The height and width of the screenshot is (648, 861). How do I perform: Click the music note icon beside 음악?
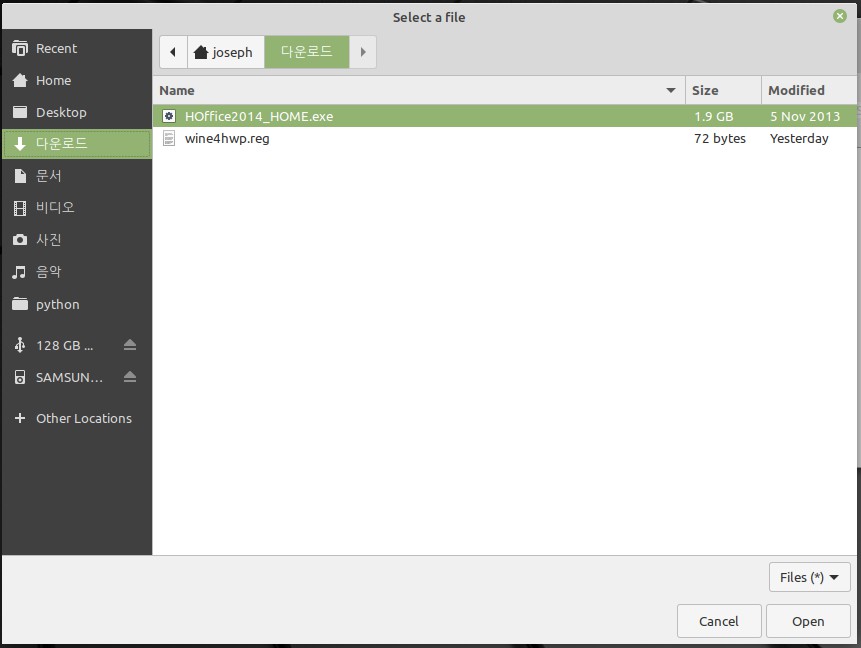19,272
